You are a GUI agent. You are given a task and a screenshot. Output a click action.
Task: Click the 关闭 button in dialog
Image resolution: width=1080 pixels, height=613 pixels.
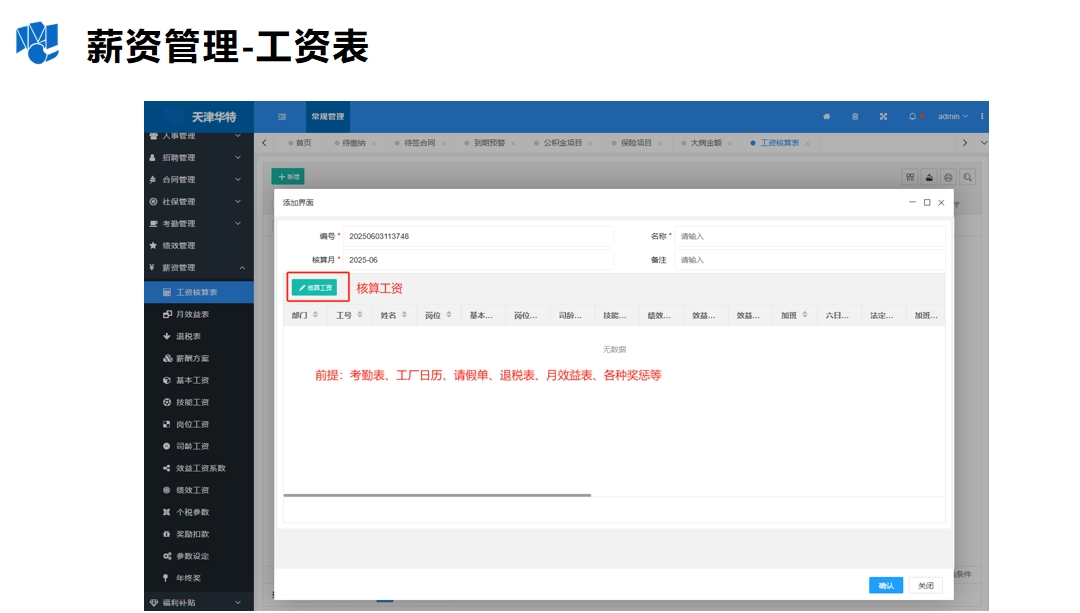(926, 585)
